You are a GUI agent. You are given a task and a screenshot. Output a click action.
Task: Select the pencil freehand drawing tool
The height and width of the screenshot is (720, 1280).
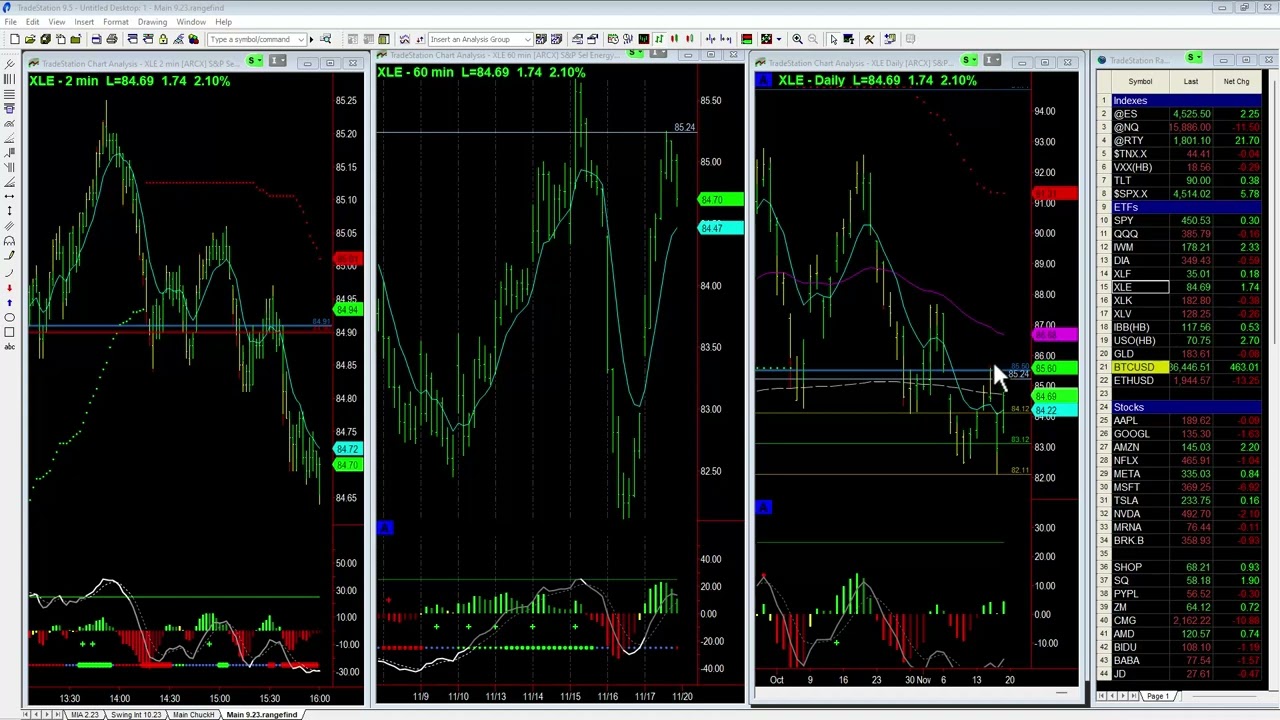coord(9,256)
